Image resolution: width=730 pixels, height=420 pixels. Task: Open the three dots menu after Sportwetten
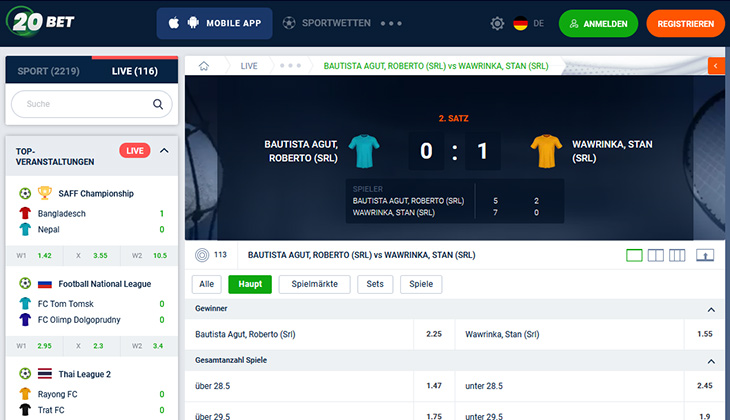point(391,23)
